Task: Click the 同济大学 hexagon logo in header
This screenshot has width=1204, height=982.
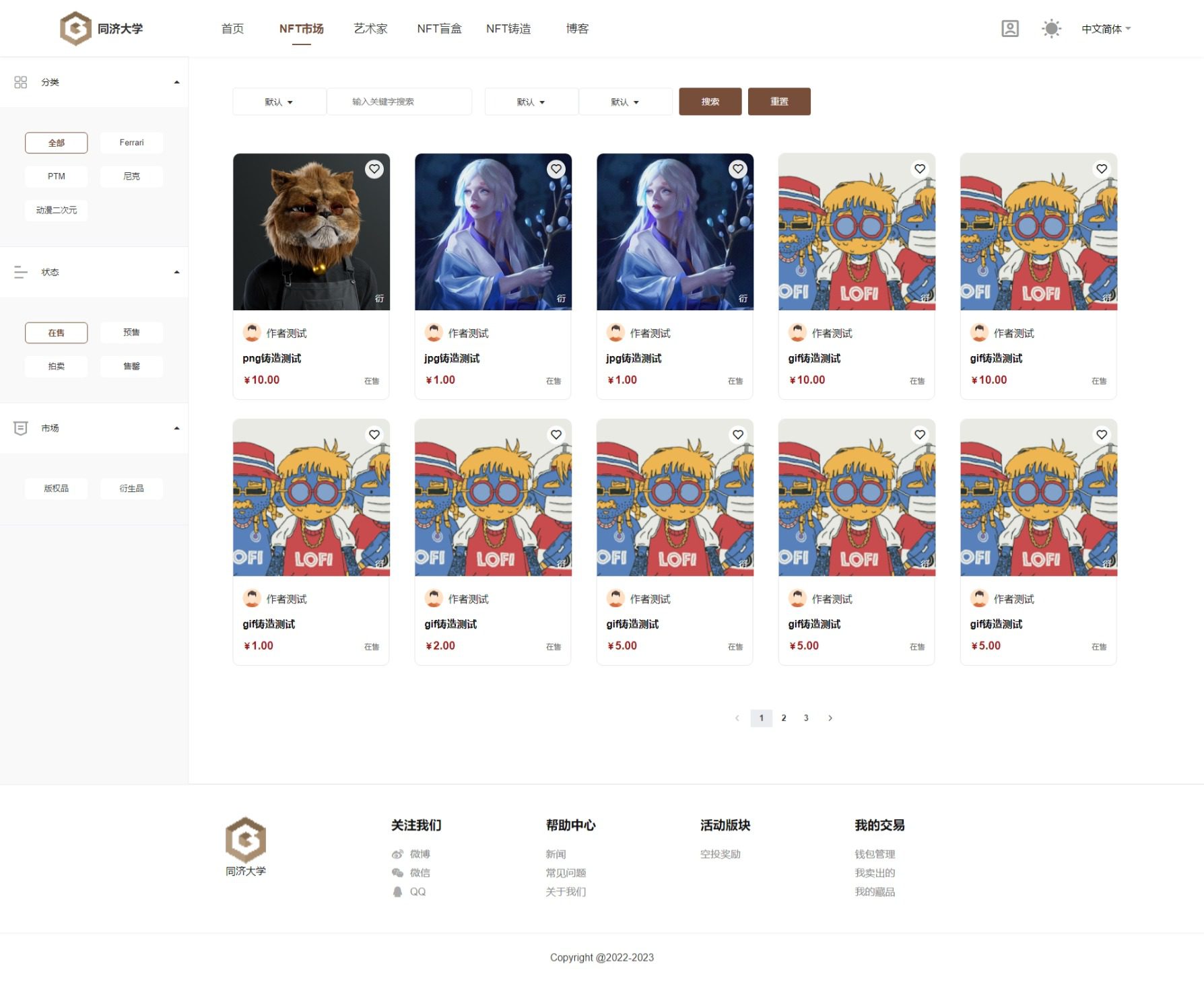Action: coord(75,28)
